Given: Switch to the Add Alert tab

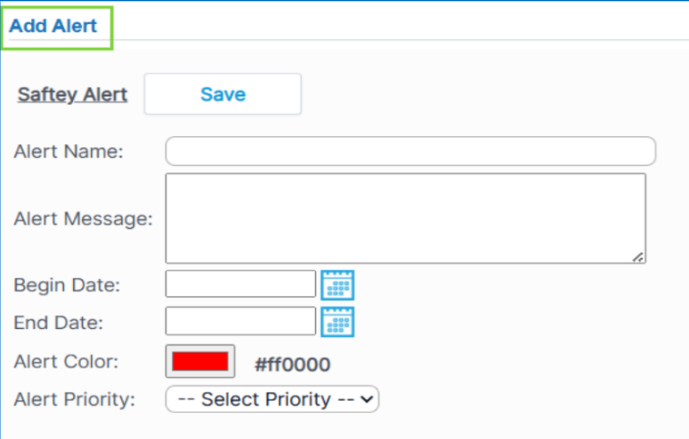Looking at the screenshot, I should pyautogui.click(x=54, y=26).
